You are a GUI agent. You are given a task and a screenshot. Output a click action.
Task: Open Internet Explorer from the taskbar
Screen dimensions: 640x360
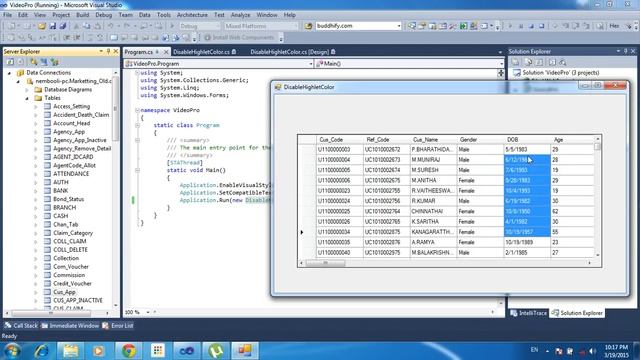pyautogui.click(x=41, y=351)
